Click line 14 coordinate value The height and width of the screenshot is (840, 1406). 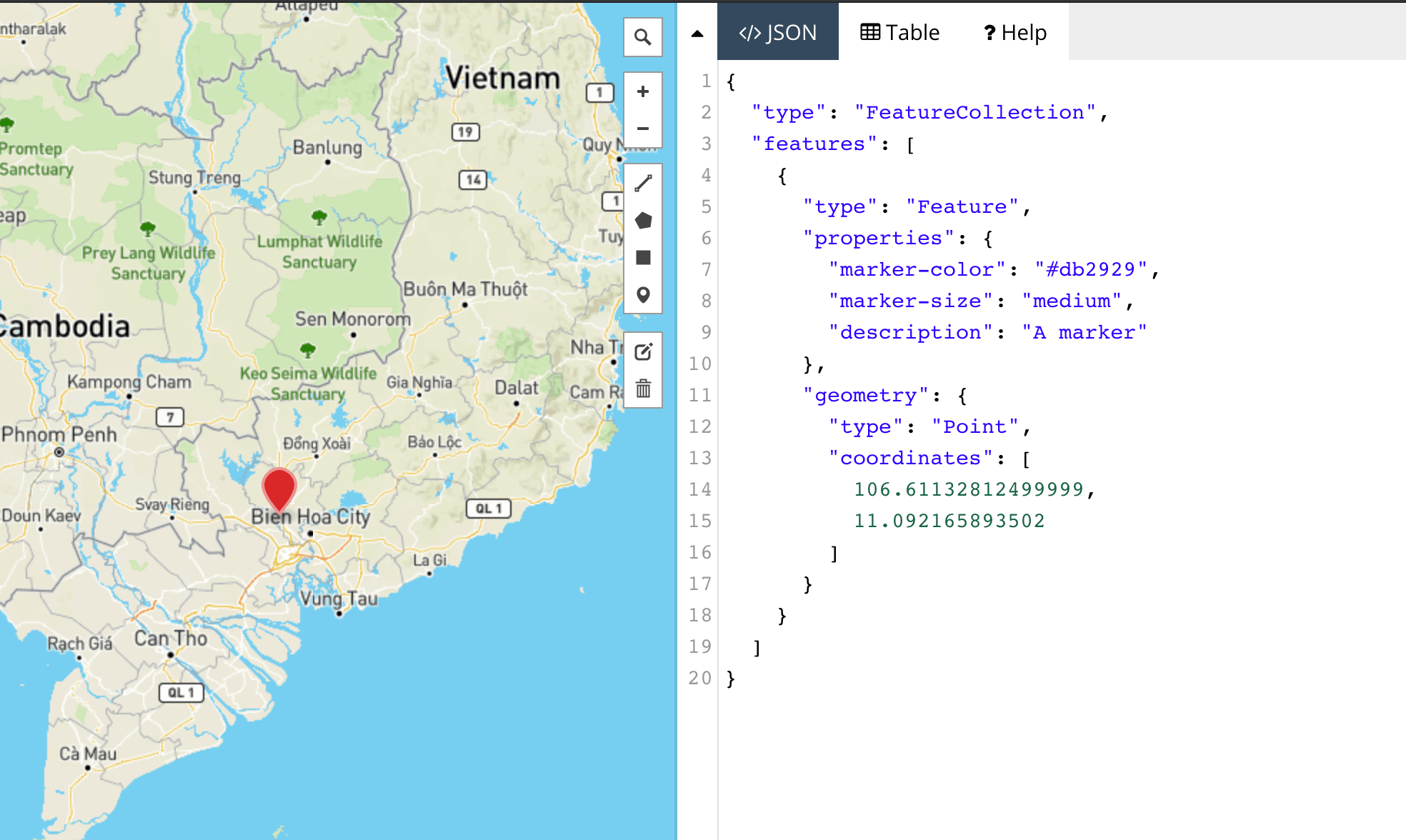click(x=973, y=489)
